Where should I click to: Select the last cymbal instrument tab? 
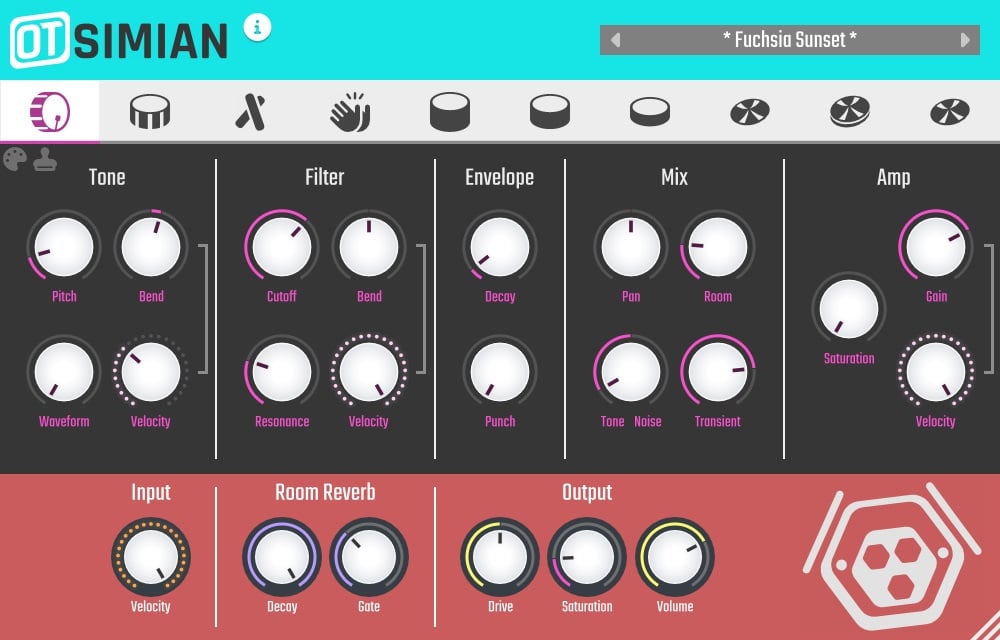[x=950, y=112]
